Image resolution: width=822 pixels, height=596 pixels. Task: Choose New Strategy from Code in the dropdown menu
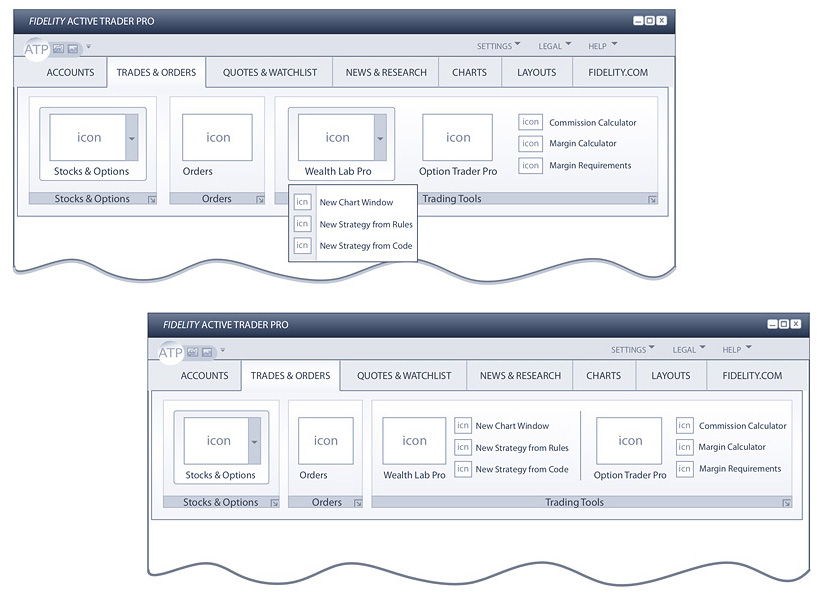(x=353, y=245)
